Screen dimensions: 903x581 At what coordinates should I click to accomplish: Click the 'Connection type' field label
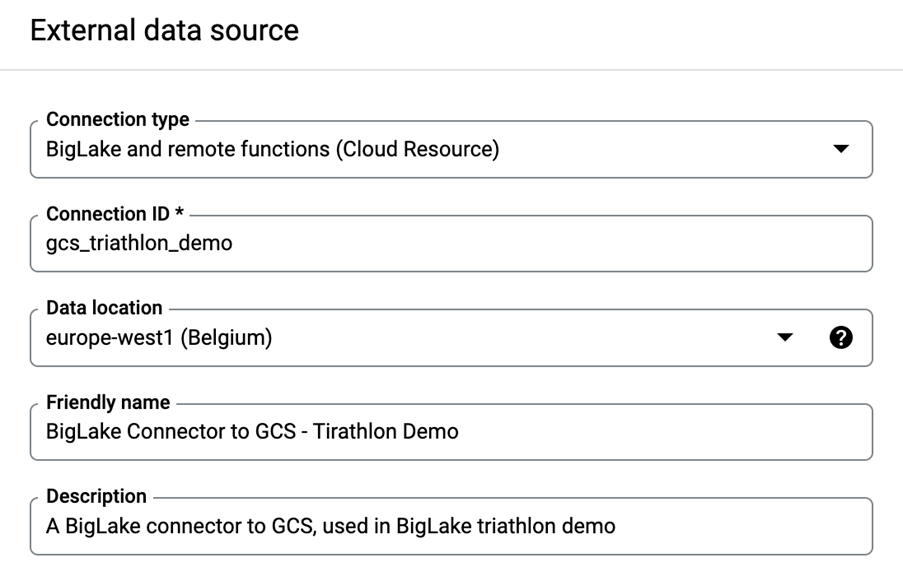118,120
